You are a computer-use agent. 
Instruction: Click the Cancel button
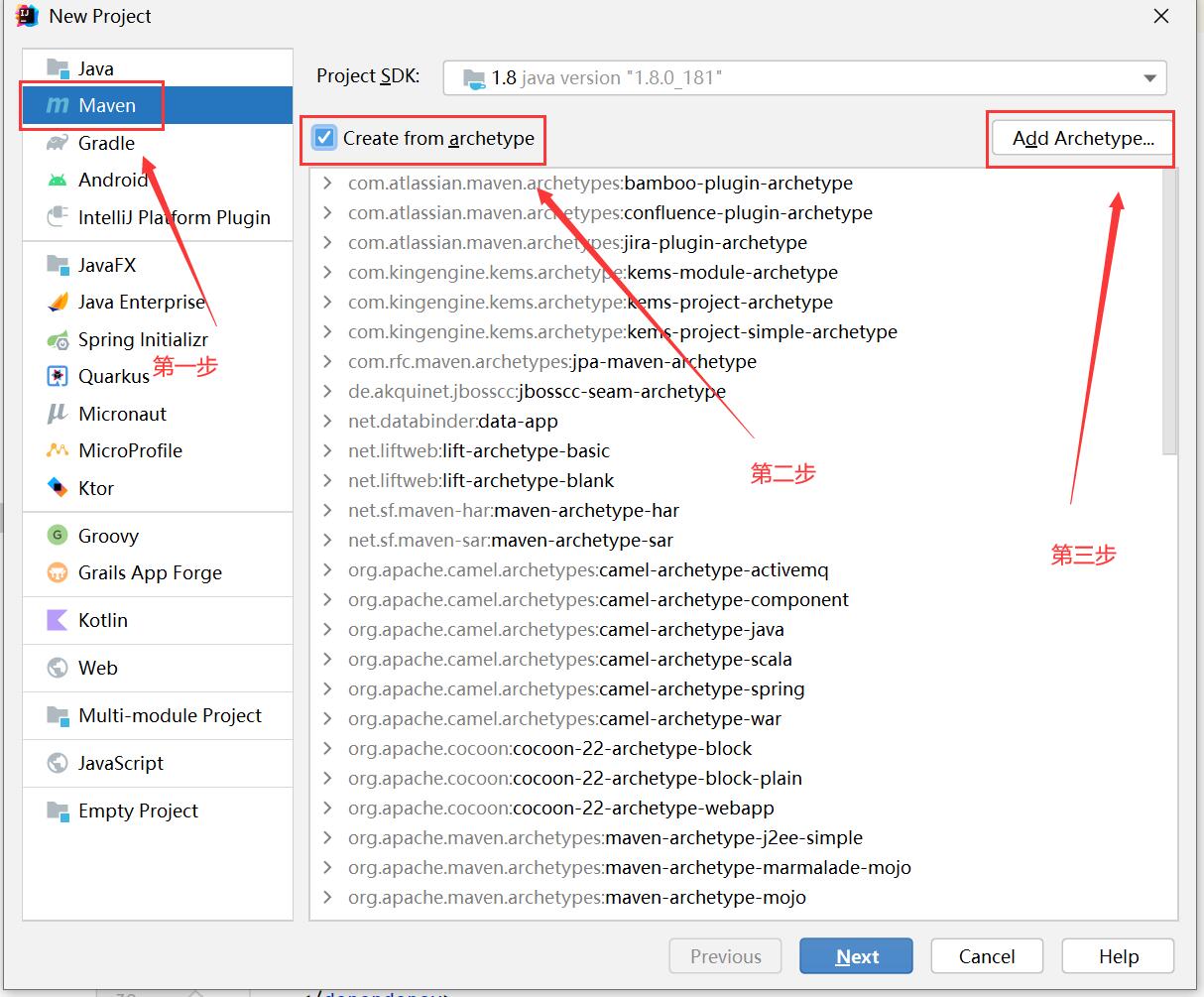(x=987, y=956)
